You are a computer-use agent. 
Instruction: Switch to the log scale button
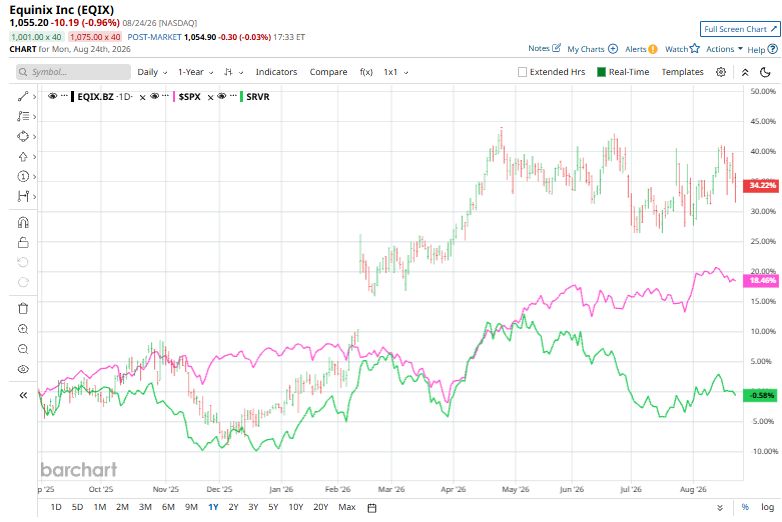tap(767, 507)
